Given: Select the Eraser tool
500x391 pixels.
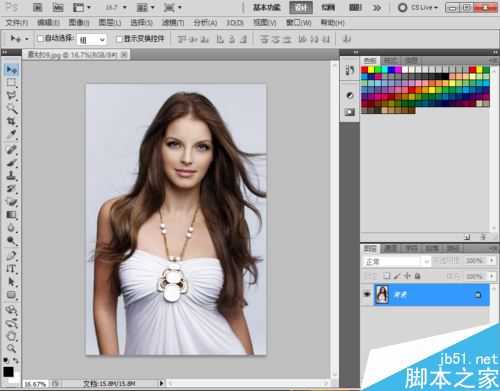Looking at the screenshot, I should click(12, 202).
